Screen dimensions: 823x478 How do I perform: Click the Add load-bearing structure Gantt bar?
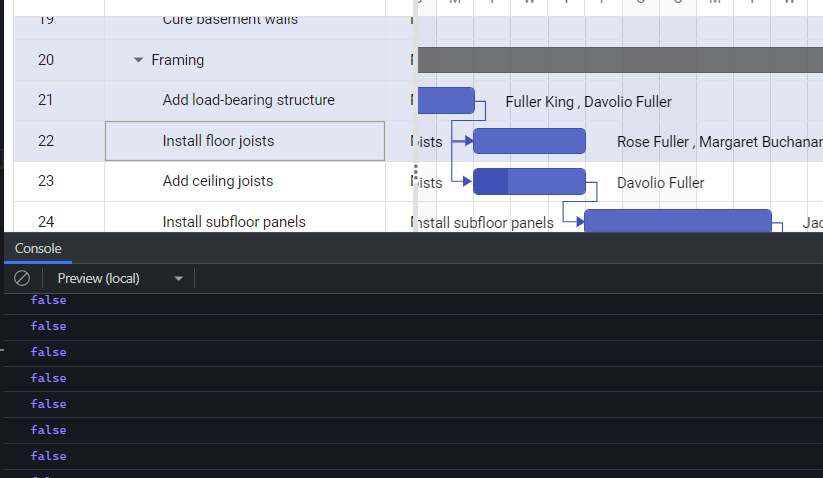tap(445, 101)
